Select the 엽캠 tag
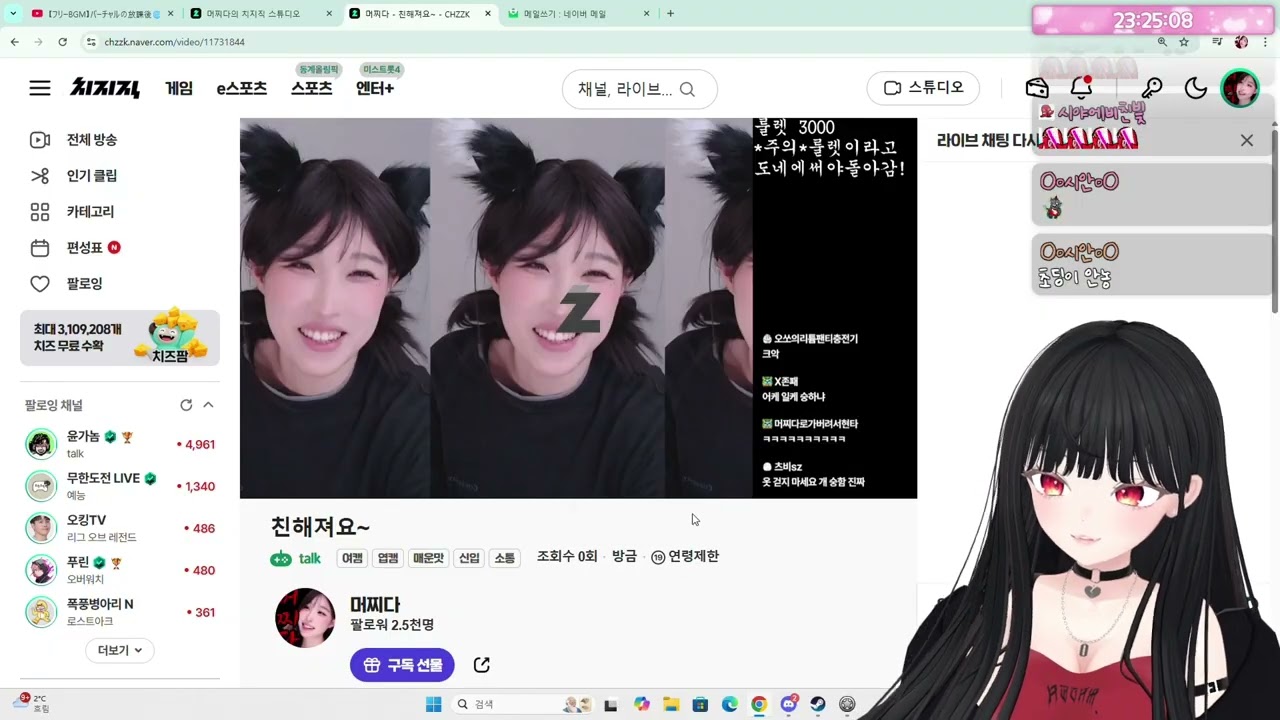Viewport: 1280px width, 720px height. tap(388, 558)
